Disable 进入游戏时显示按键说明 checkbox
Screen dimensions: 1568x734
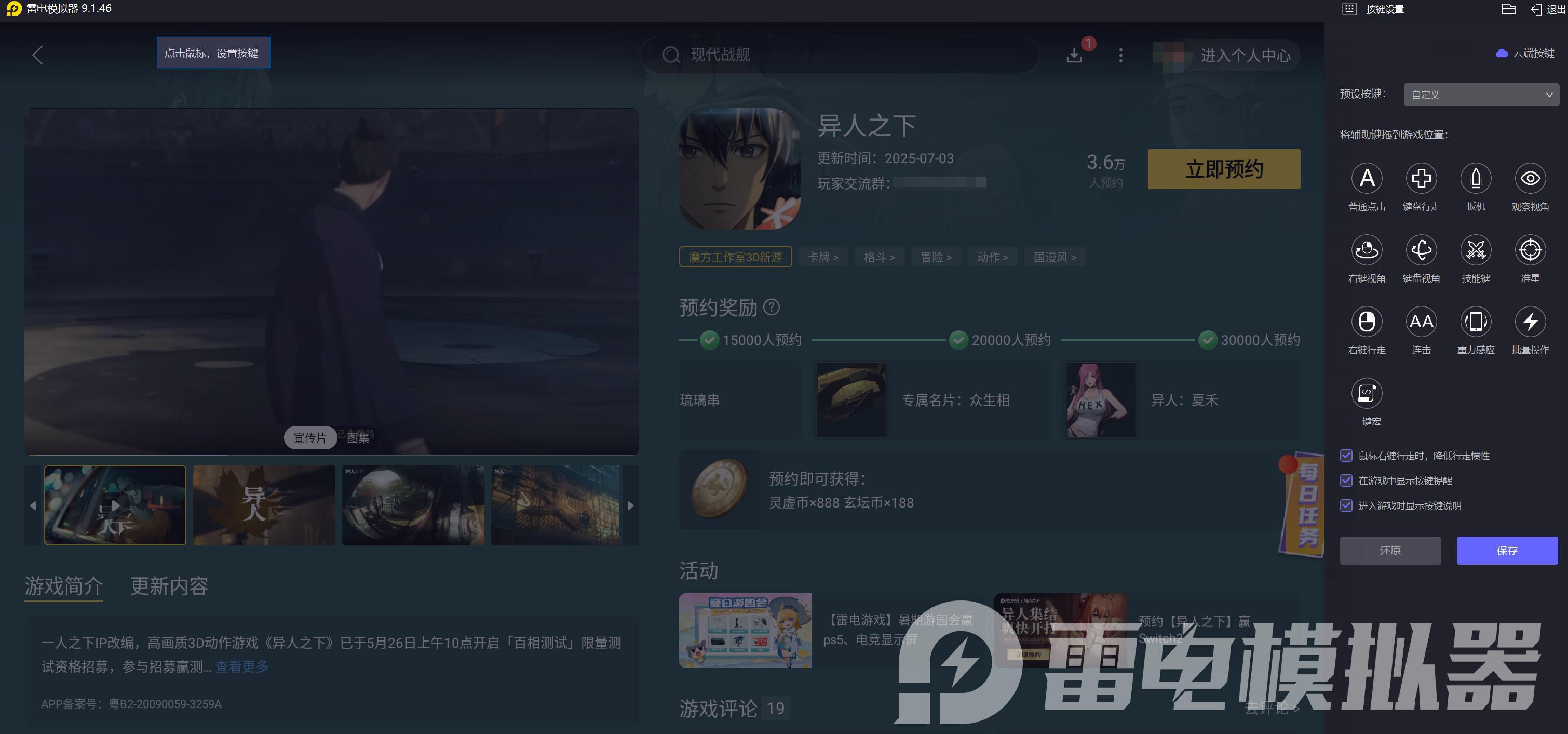click(1346, 505)
